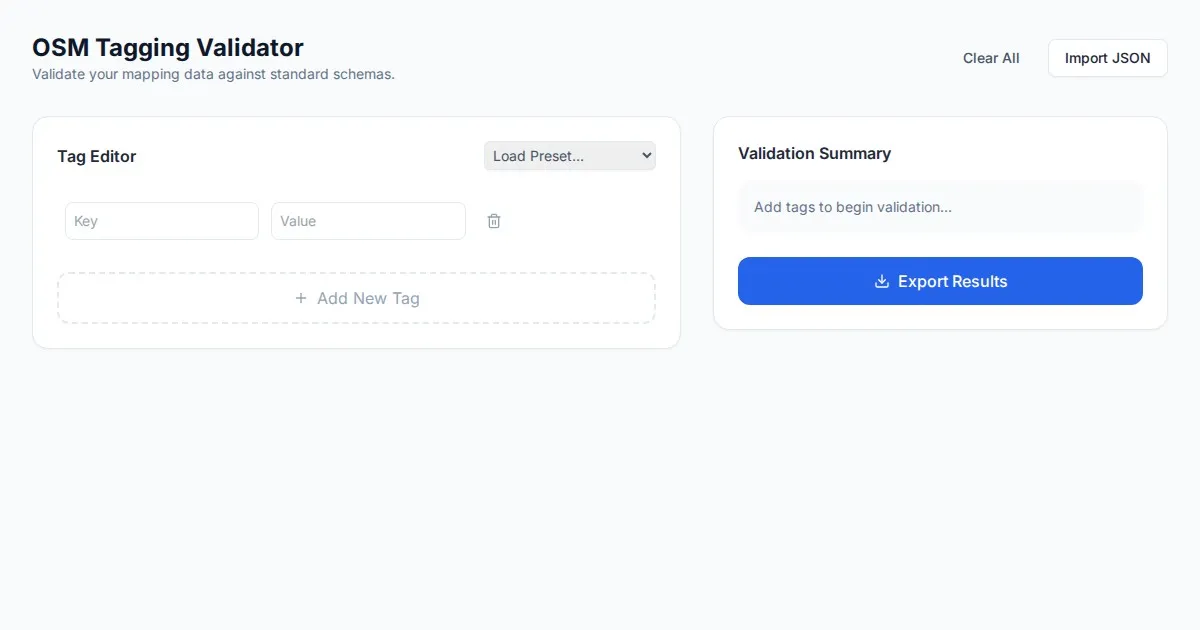Click the download icon in Export Results
1200x630 pixels.
(882, 281)
